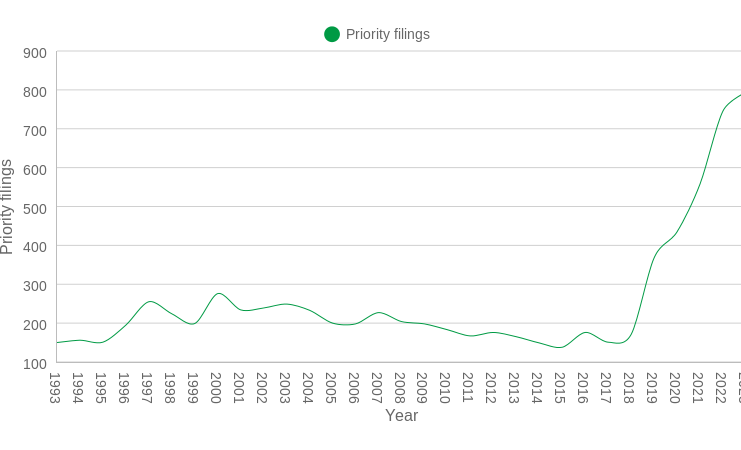Click the rotated Priority filings vertical axis title
The width and height of the screenshot is (741, 450).
tap(8, 207)
